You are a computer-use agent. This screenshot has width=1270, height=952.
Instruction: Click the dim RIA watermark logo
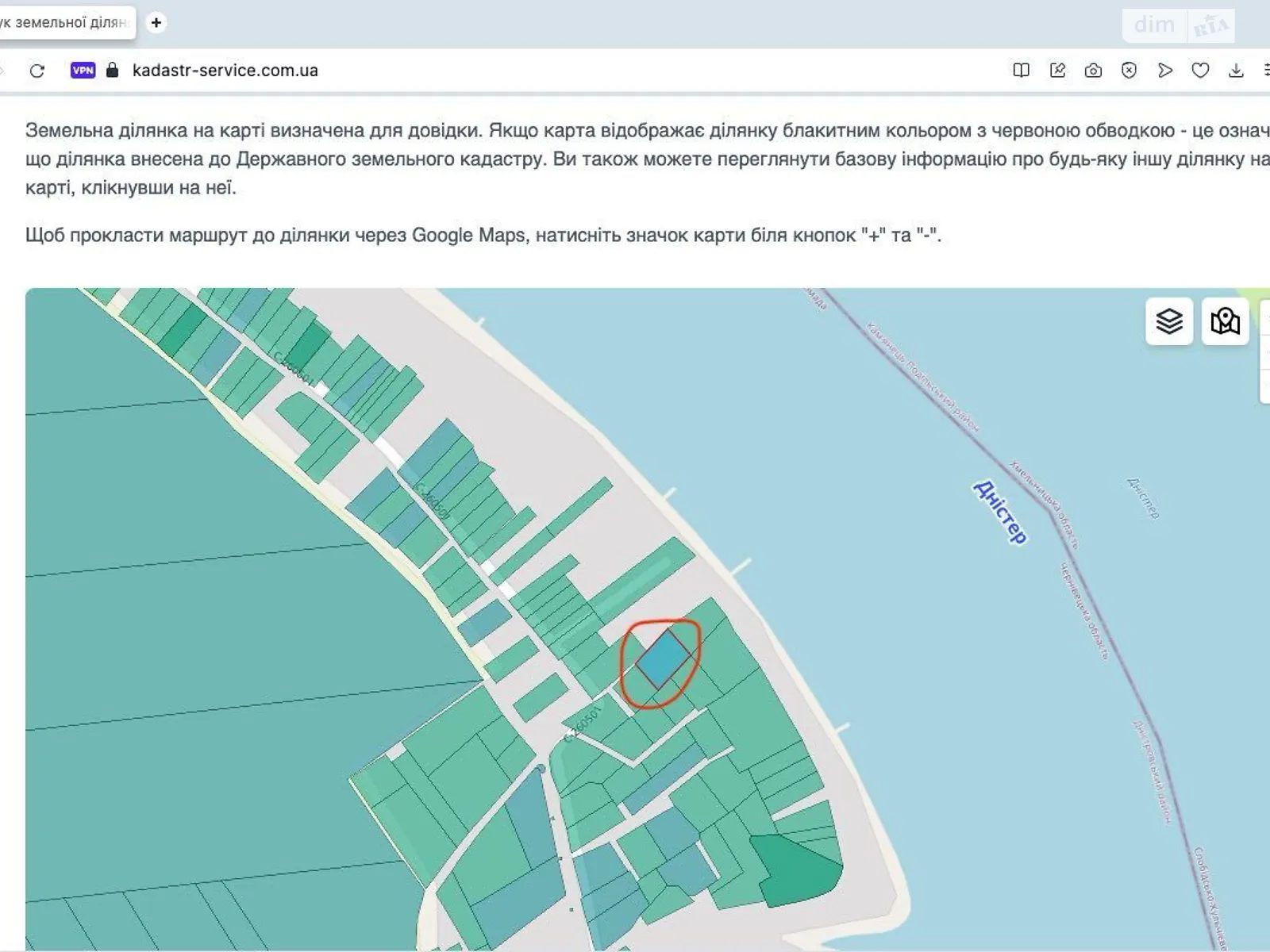[1178, 25]
